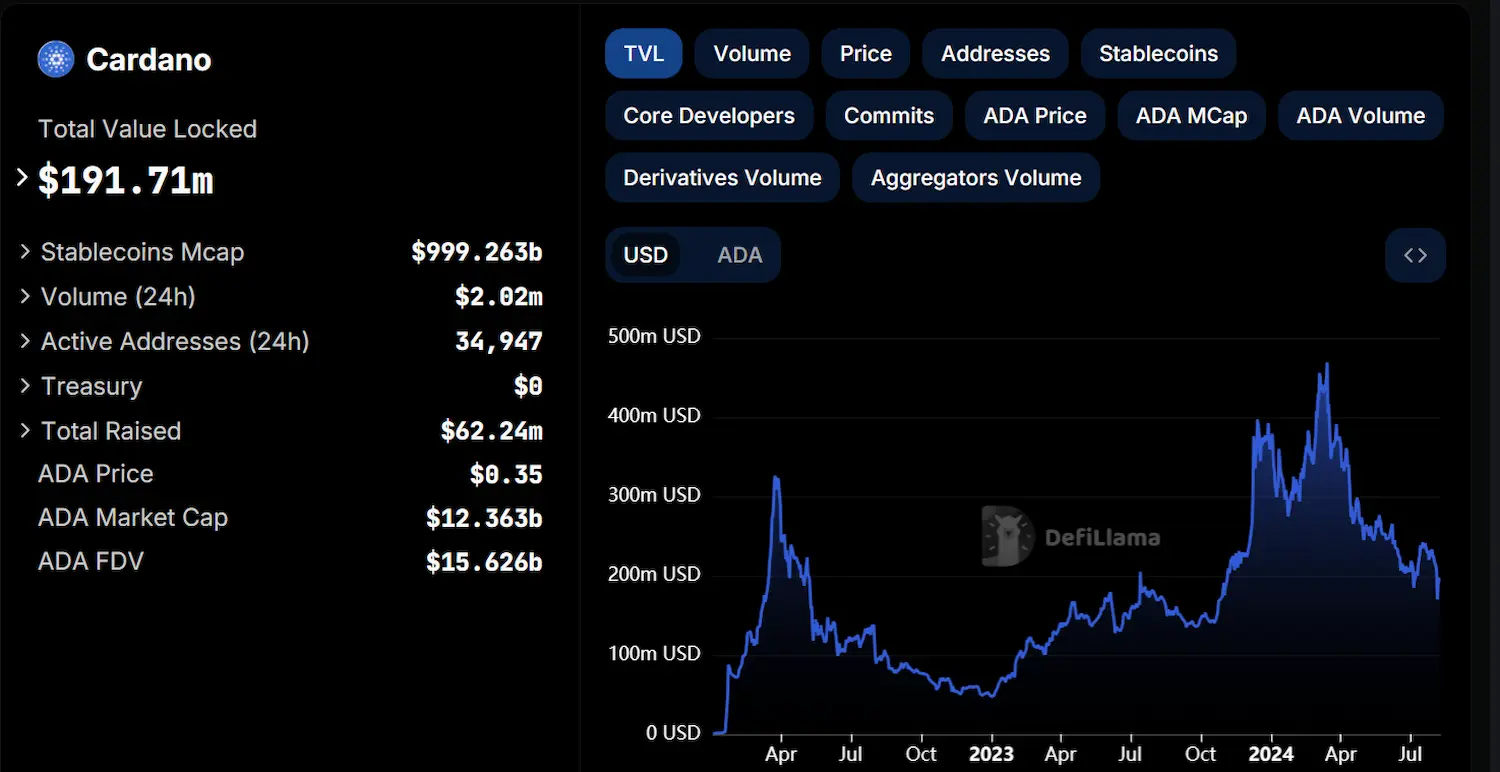The width and height of the screenshot is (1500, 772).
Task: Expand the Stablecoins Mcap row
Action: (26, 252)
